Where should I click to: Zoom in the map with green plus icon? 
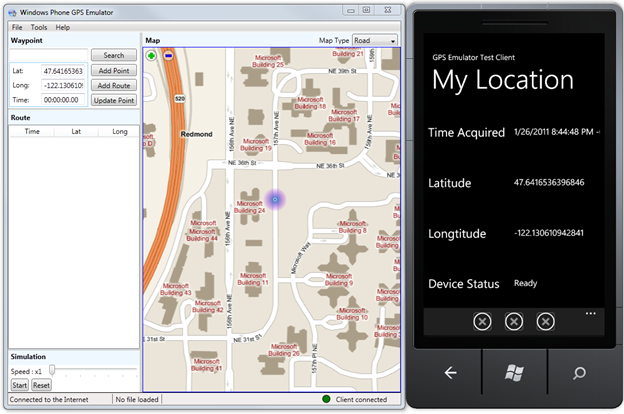tap(151, 56)
